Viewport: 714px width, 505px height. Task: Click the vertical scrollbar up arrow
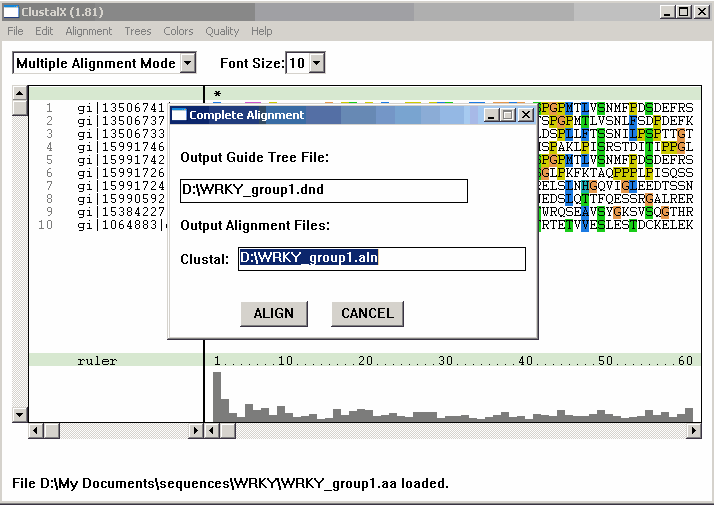[19, 93]
